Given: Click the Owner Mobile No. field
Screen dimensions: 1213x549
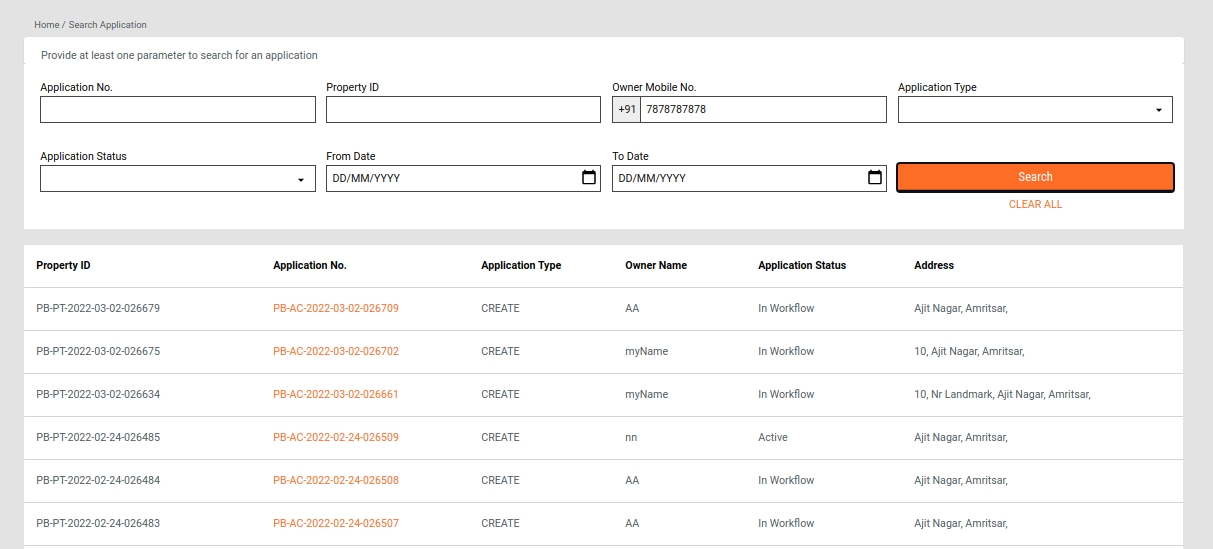Looking at the screenshot, I should pos(762,110).
